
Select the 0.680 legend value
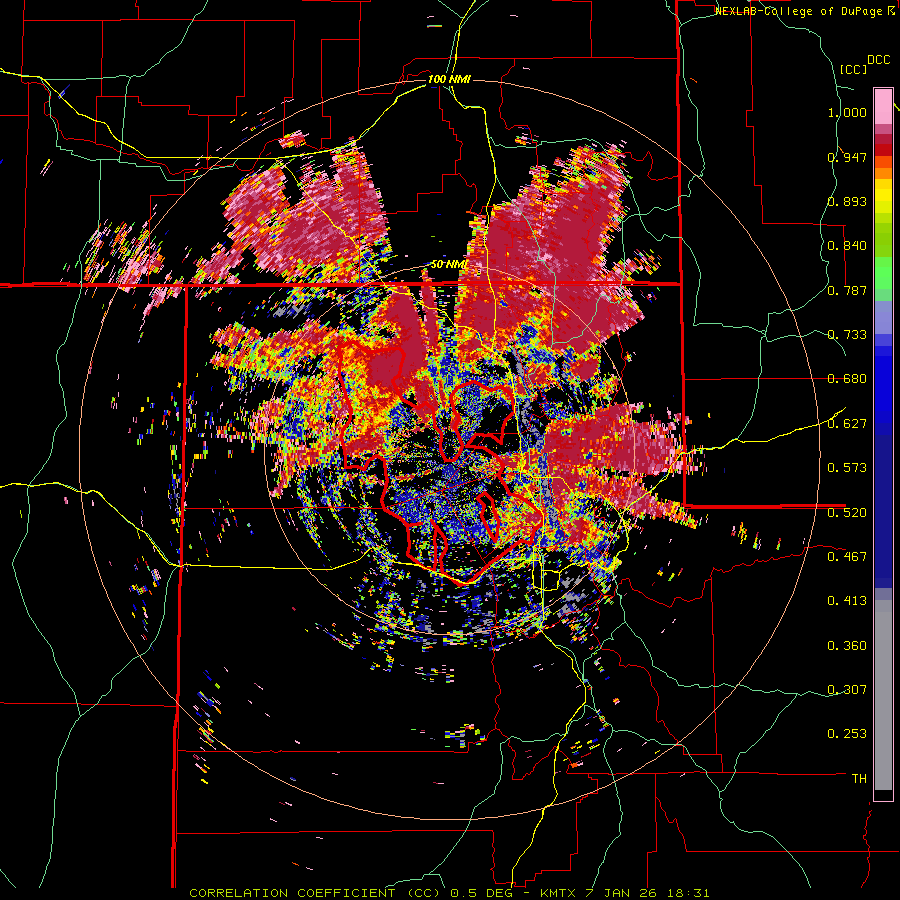click(x=847, y=379)
